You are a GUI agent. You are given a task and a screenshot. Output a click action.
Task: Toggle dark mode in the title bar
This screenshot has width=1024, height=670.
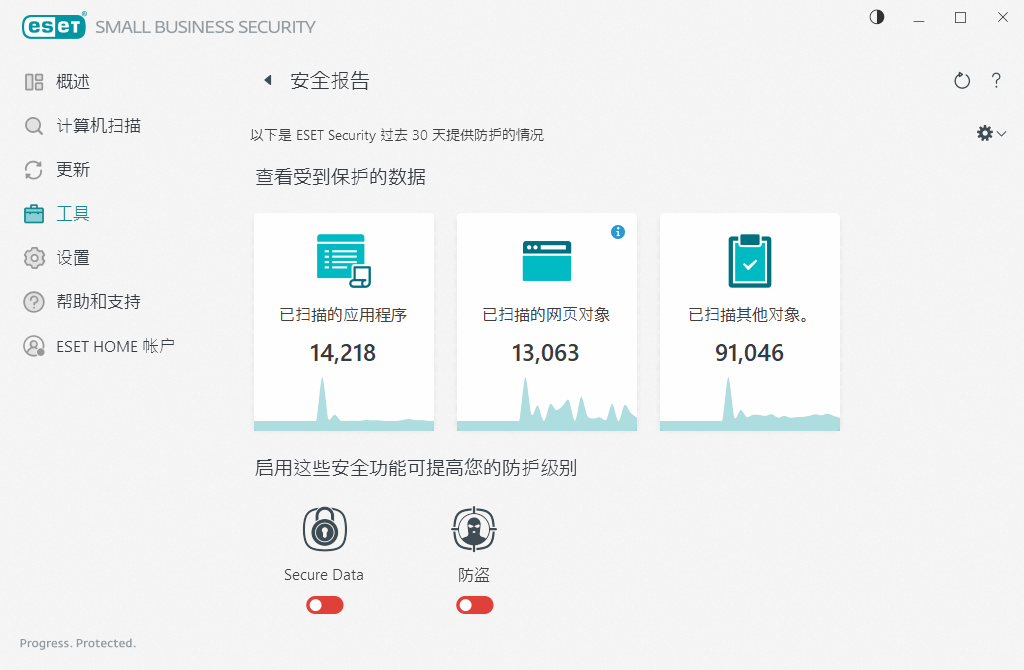[876, 17]
